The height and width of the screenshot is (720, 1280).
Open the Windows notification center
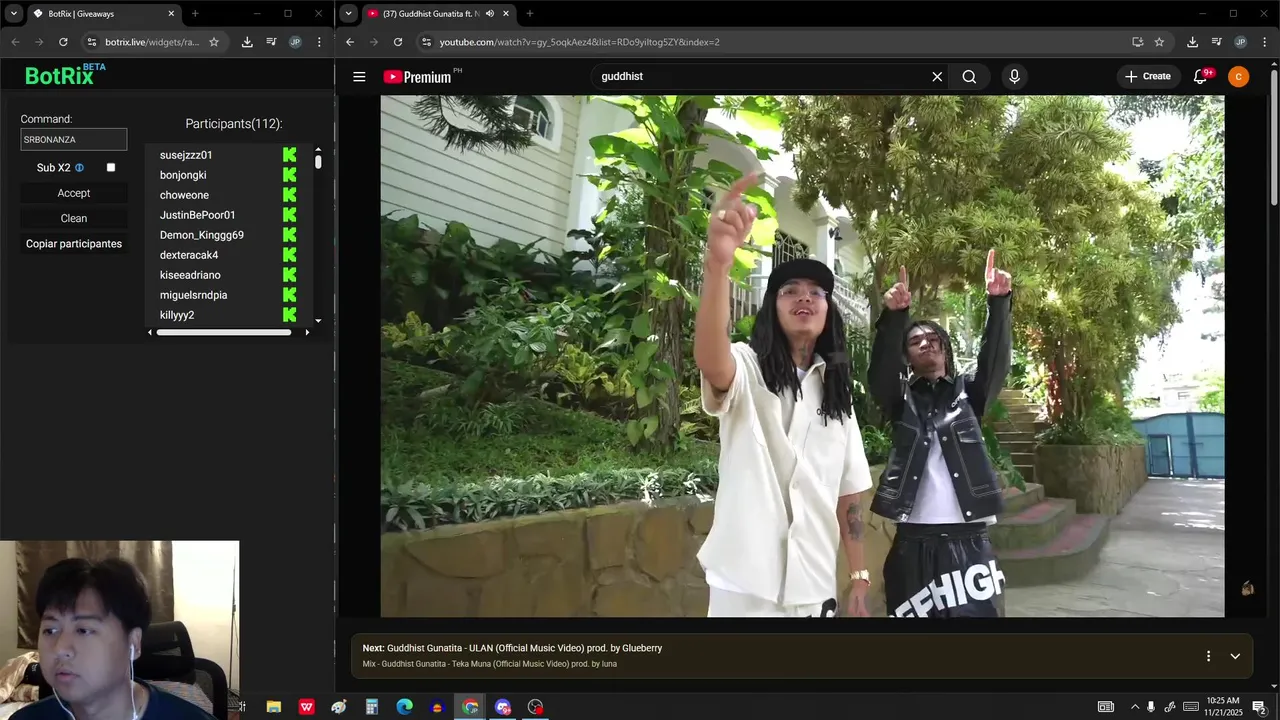1259,707
